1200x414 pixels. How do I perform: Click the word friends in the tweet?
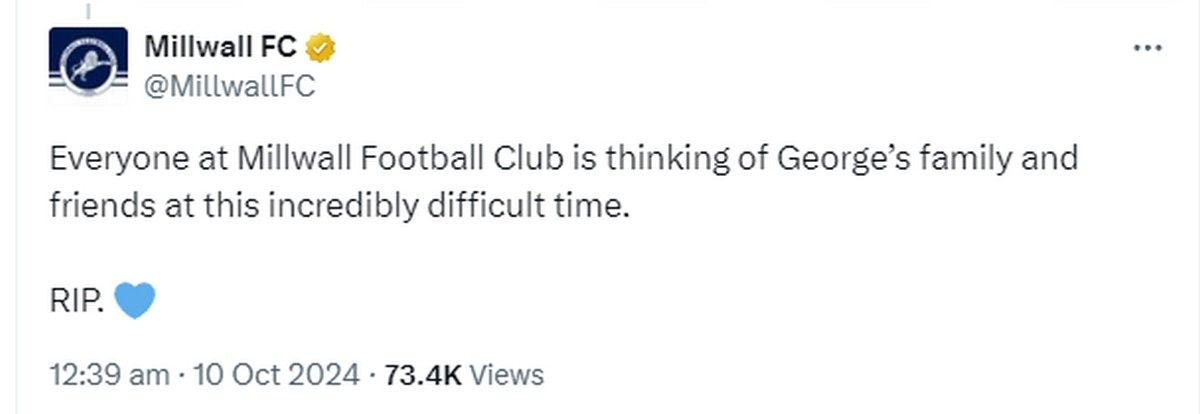point(94,208)
